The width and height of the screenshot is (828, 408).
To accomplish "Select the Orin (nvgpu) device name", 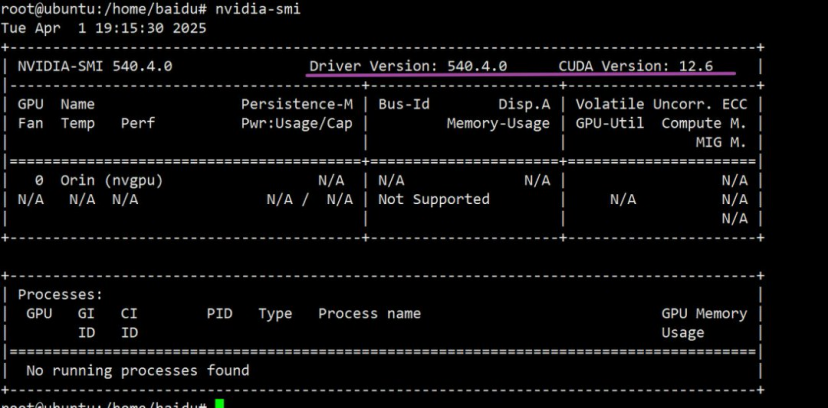I will tap(112, 181).
